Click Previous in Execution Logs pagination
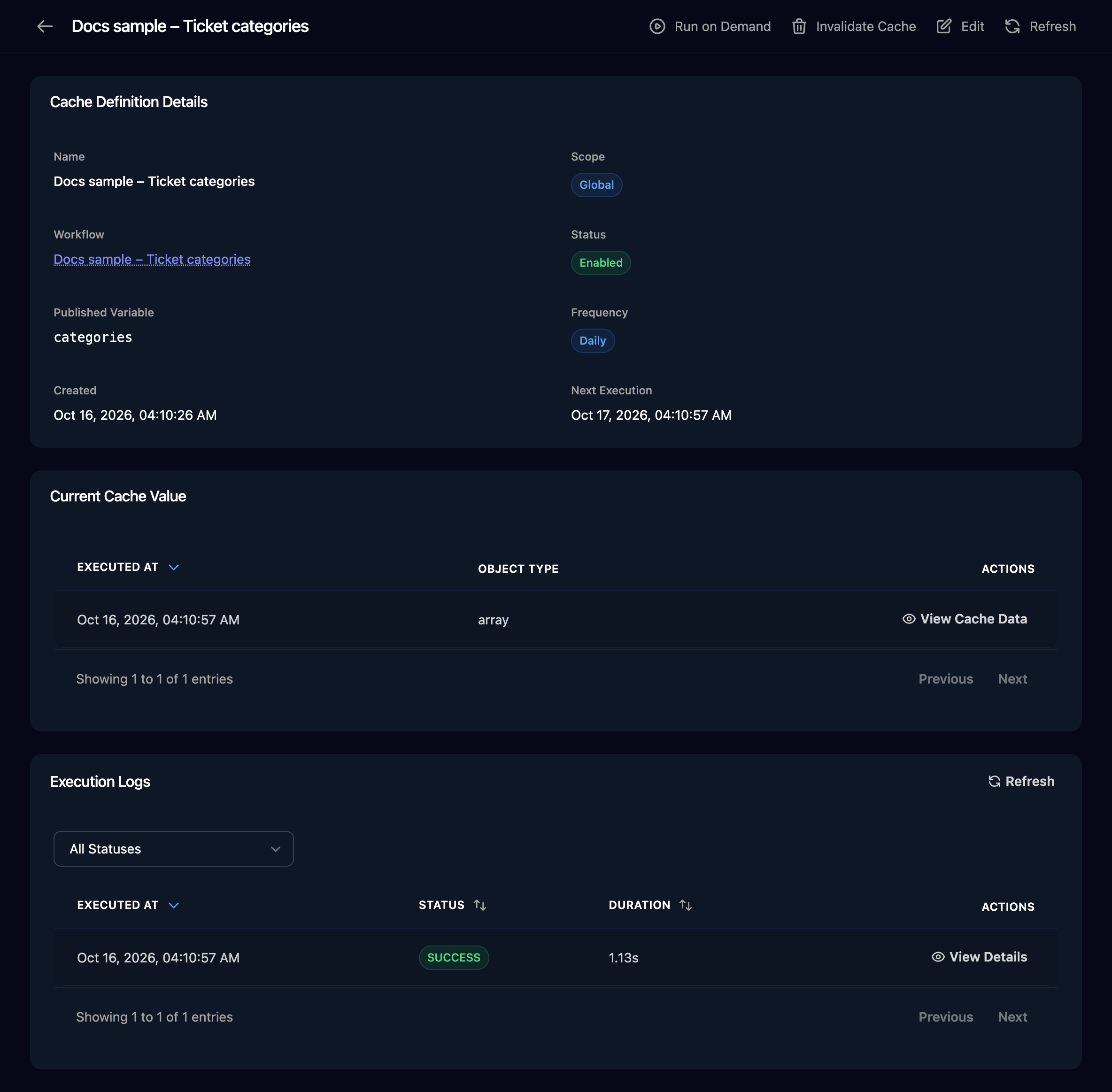Viewport: 1112px width, 1092px height. point(946,1017)
